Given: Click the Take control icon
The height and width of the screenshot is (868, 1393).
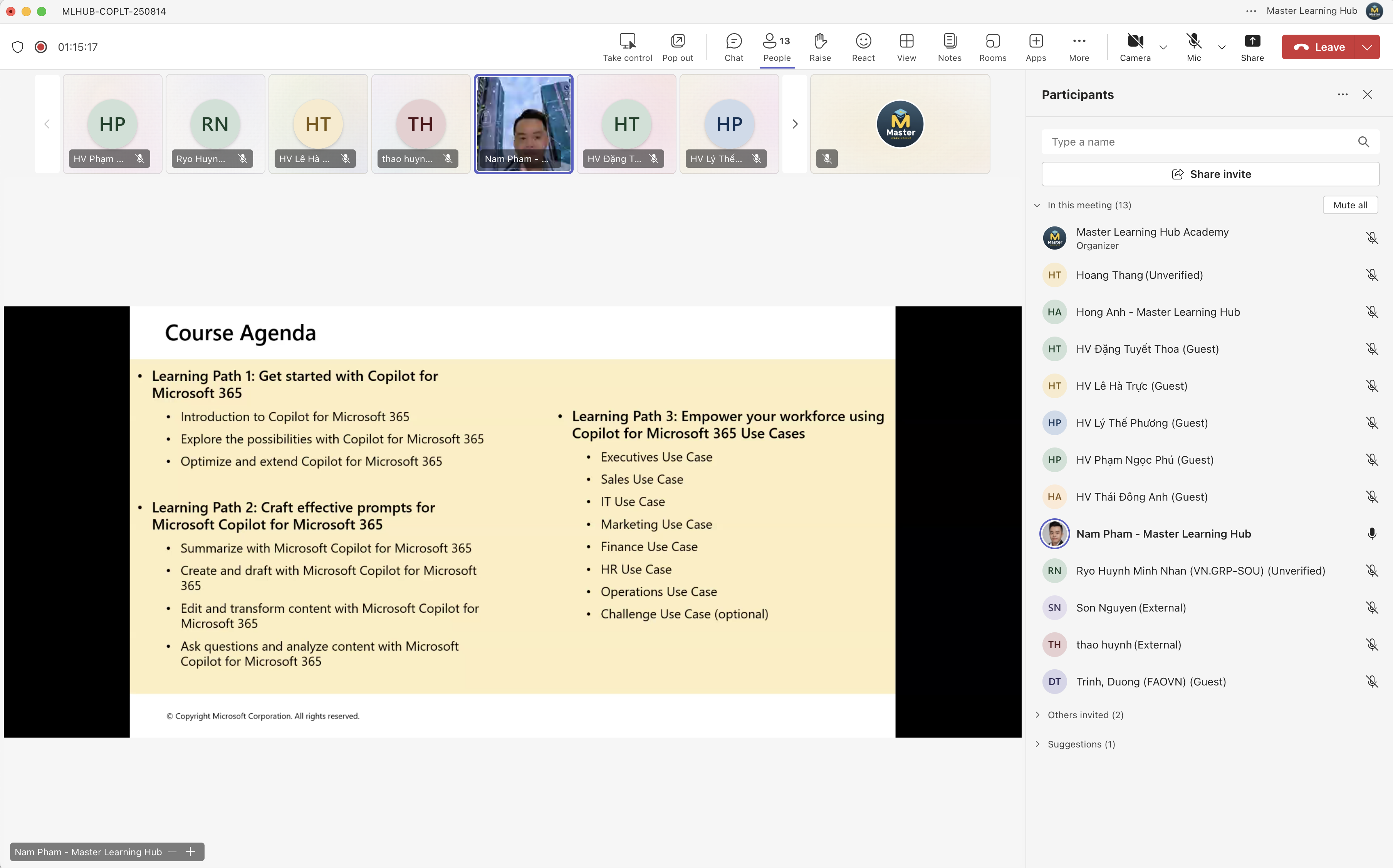Looking at the screenshot, I should 627,41.
